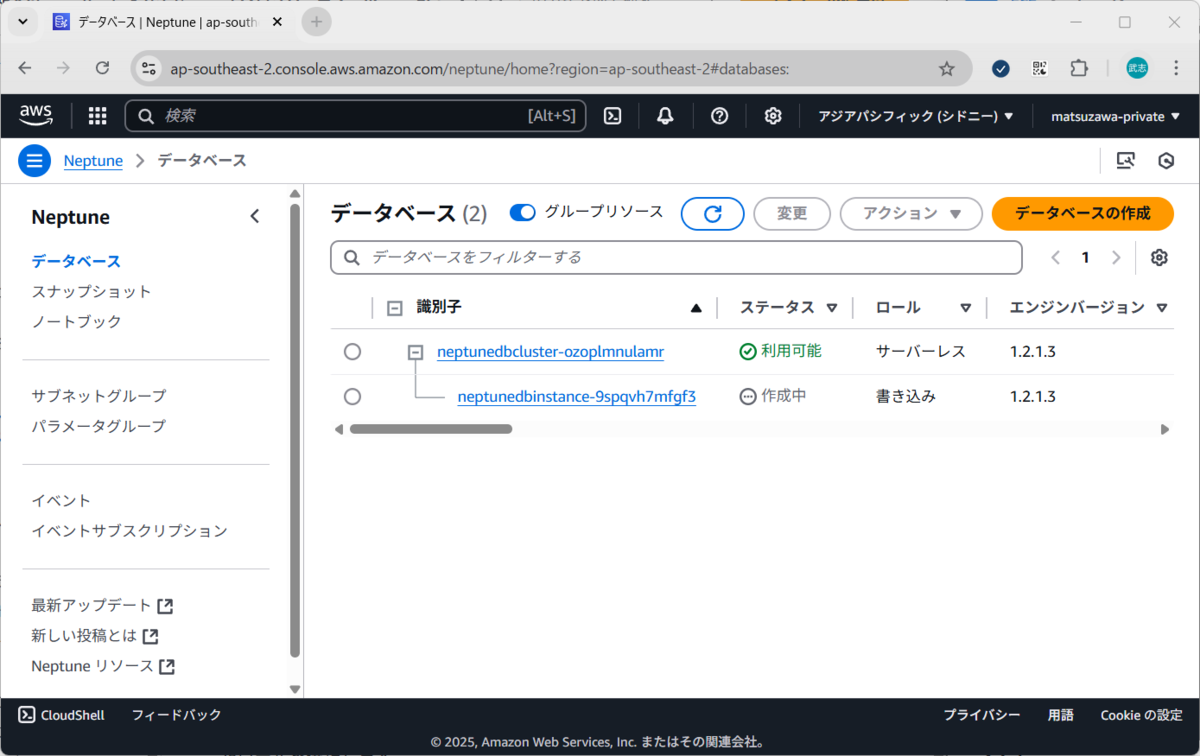Click the Neptune breadcrumb link
The height and width of the screenshot is (756, 1200).
pos(93,161)
